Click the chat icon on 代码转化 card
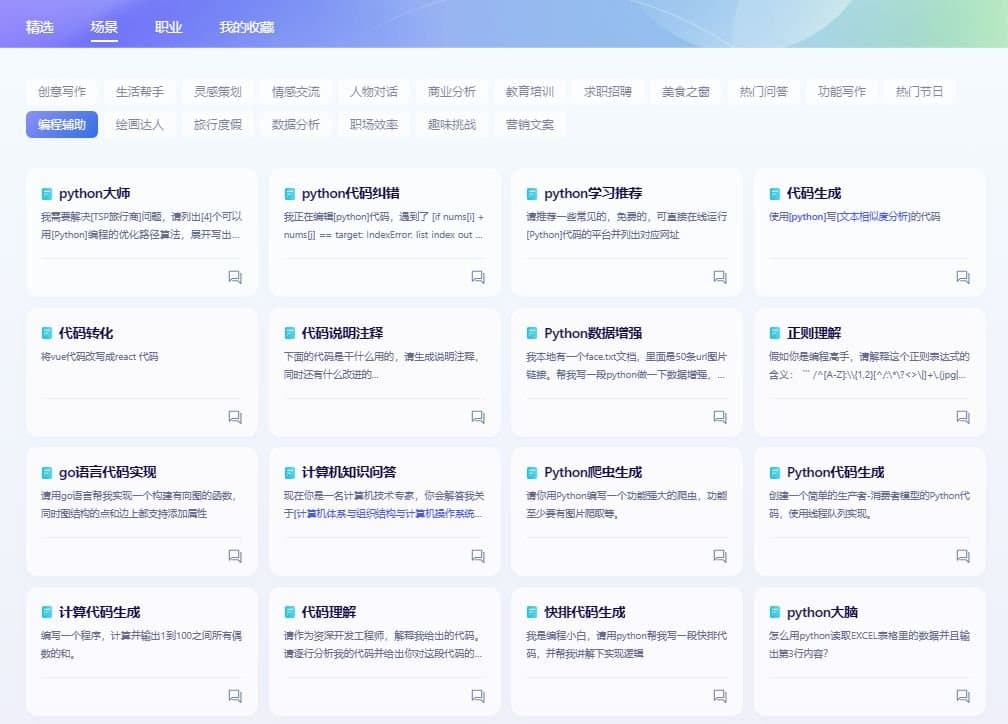Image resolution: width=1008 pixels, height=724 pixels. pyautogui.click(x=235, y=417)
